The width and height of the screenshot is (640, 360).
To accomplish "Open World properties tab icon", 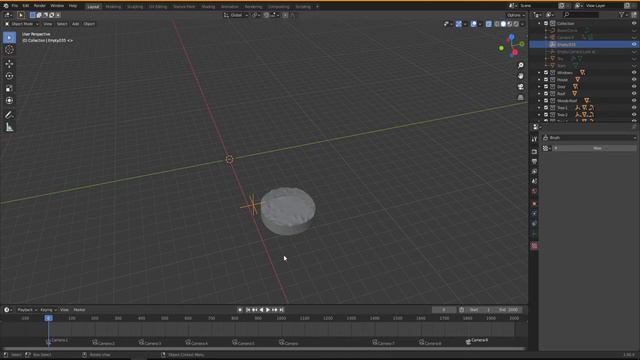I will point(534,191).
